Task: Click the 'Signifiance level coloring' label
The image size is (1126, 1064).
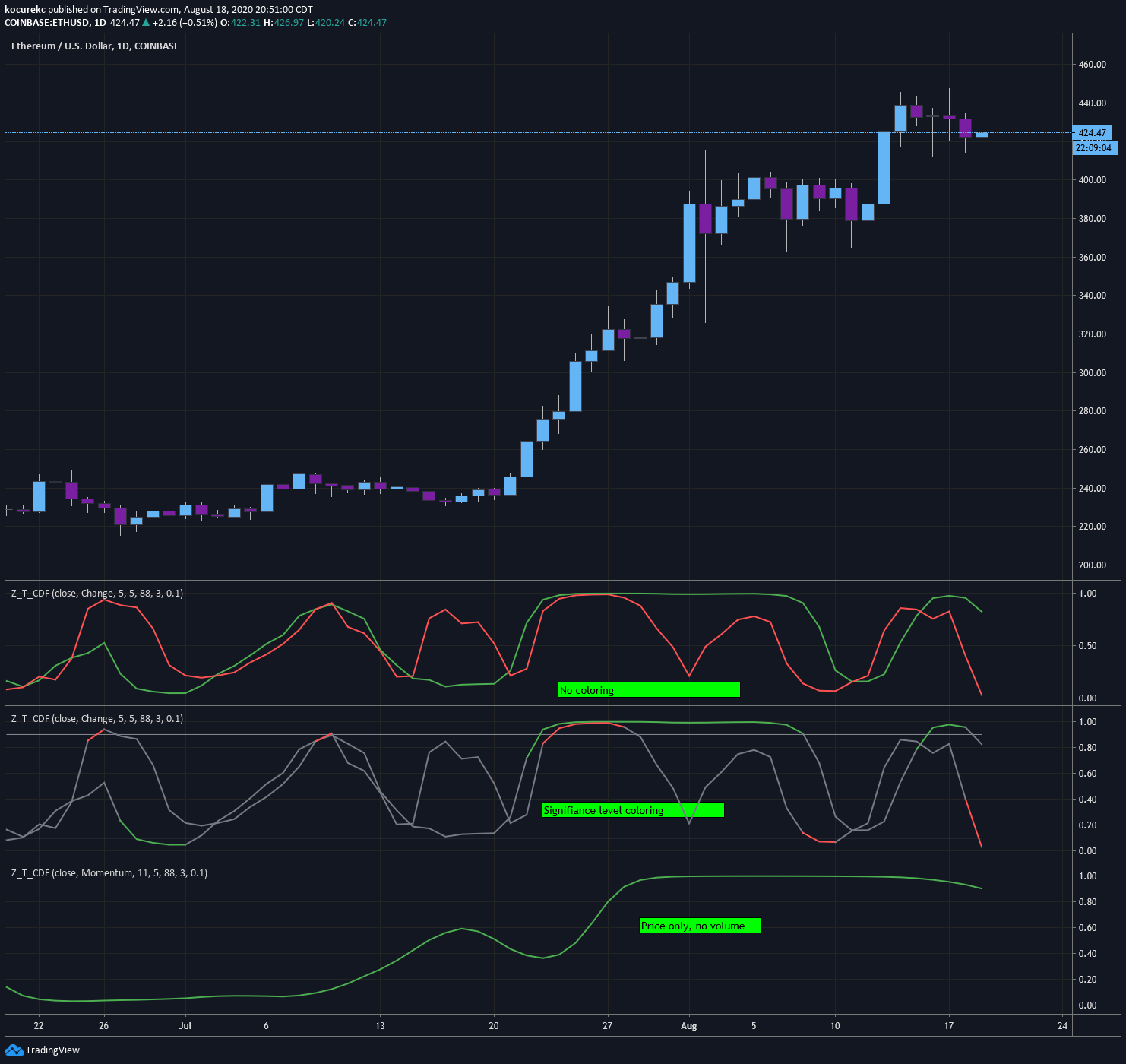Action: [x=633, y=810]
